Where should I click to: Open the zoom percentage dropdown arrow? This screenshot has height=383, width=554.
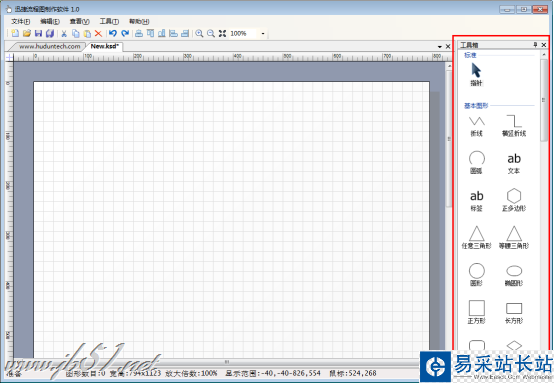(263, 34)
